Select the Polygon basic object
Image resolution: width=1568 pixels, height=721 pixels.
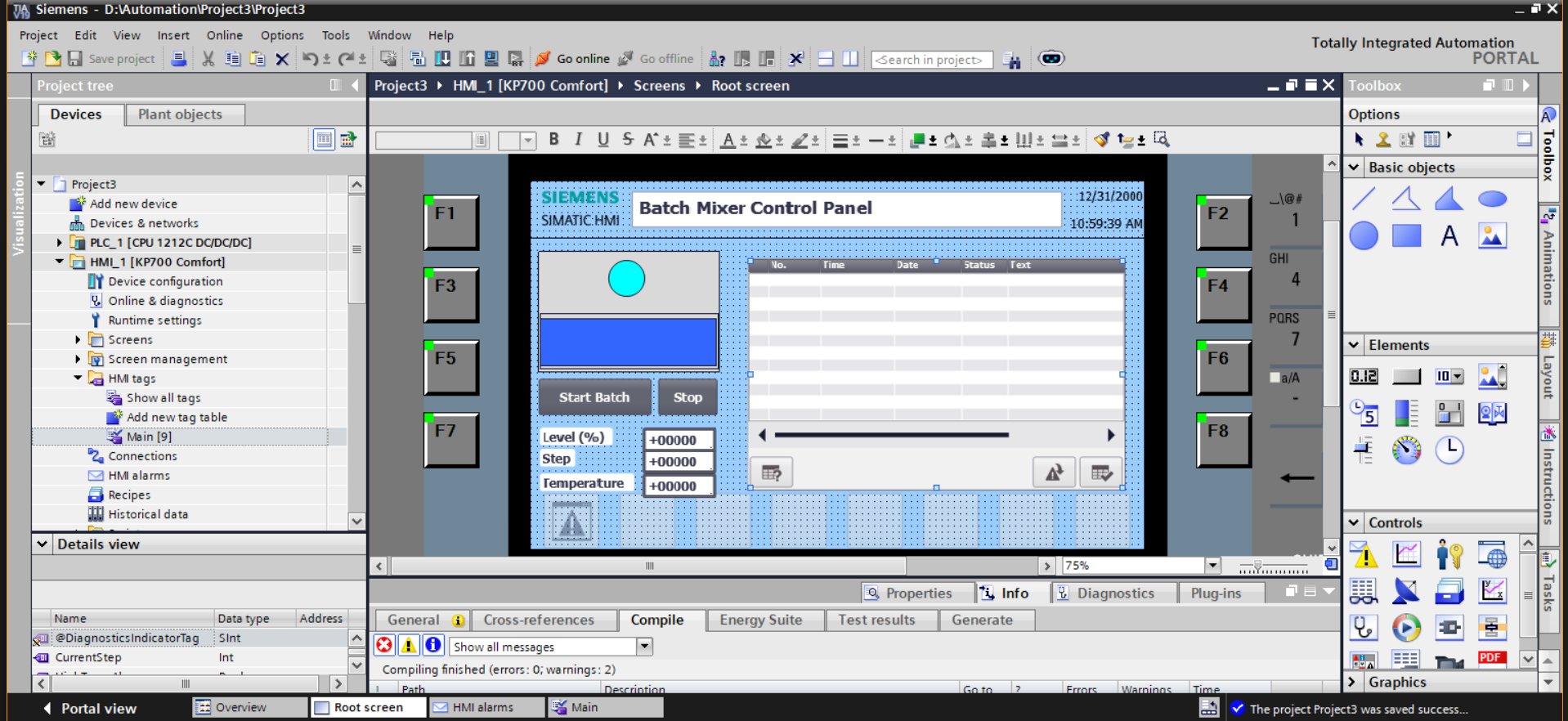[x=1449, y=199]
